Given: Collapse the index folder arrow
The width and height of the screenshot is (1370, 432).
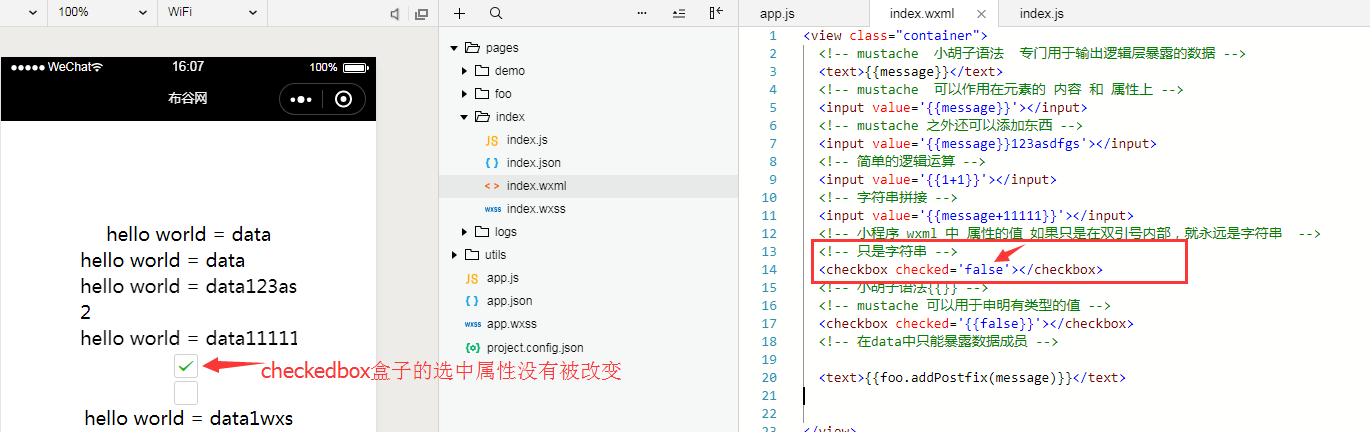Looking at the screenshot, I should (x=464, y=117).
